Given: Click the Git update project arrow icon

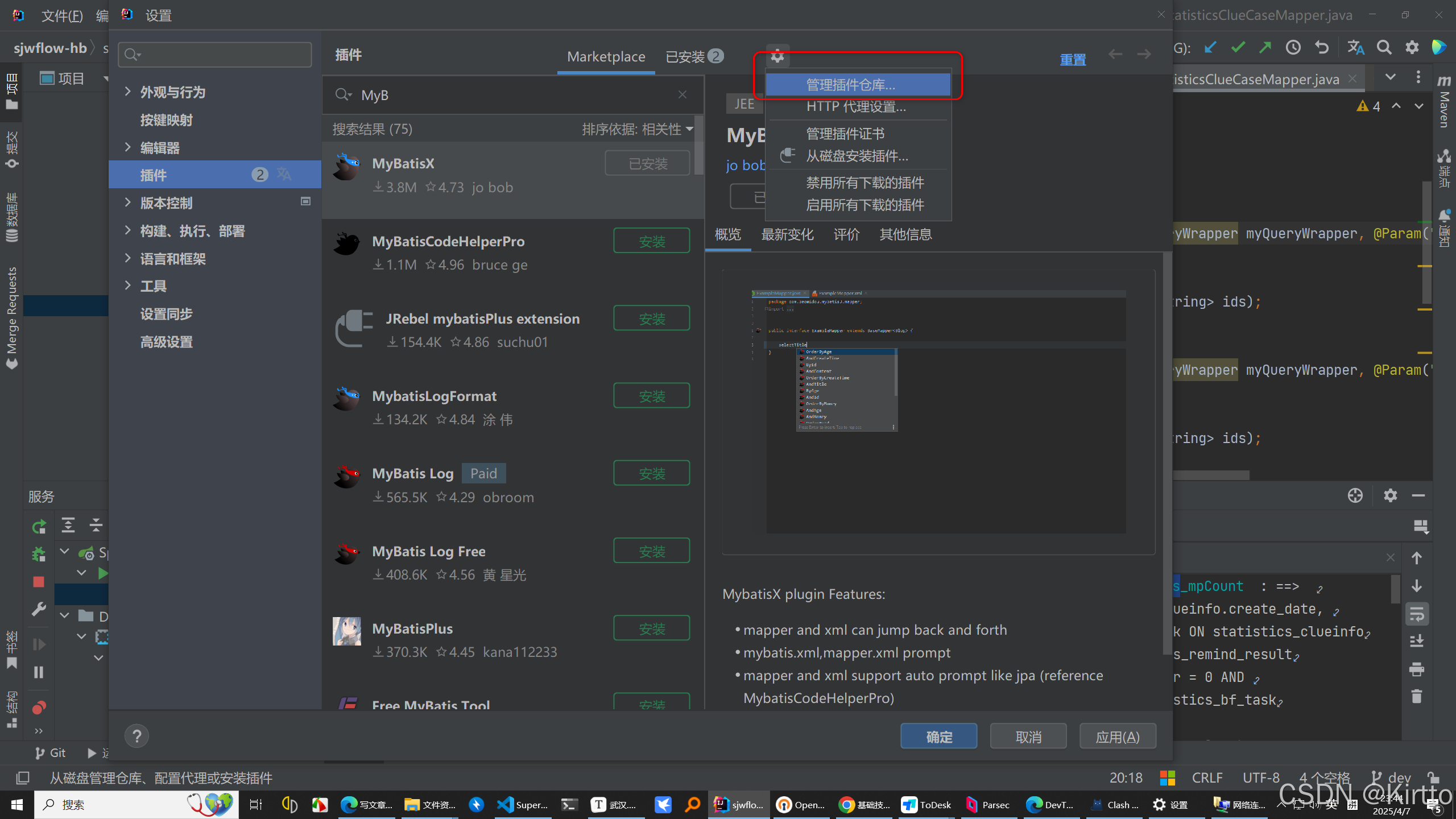Looking at the screenshot, I should [1210, 48].
